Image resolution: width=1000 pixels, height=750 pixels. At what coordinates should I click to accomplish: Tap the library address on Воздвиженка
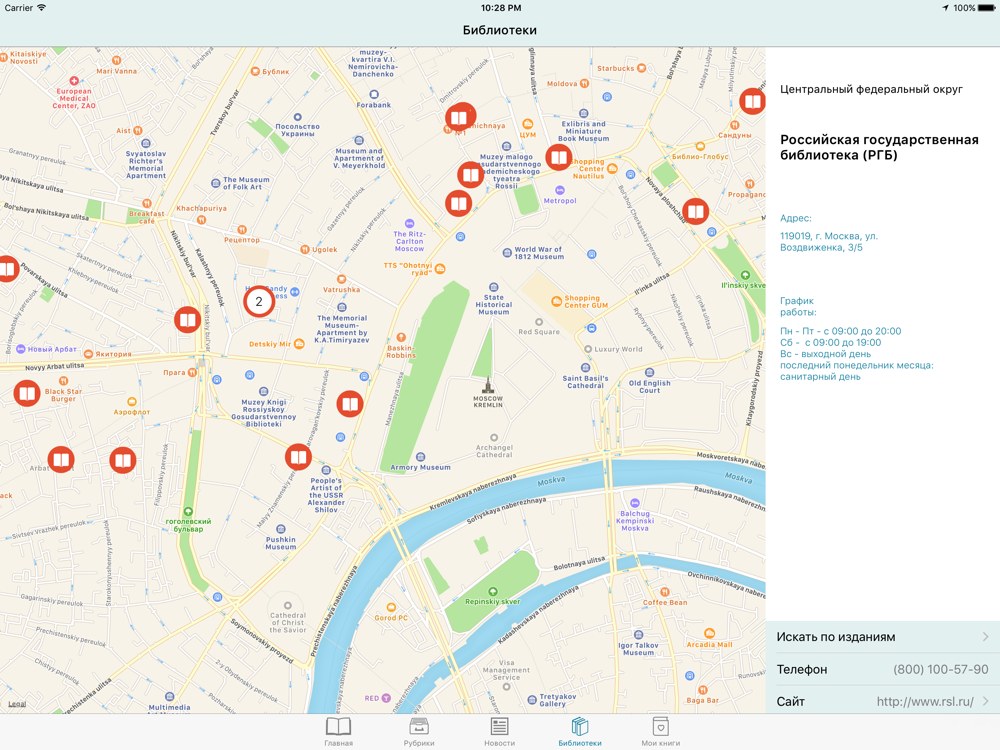coord(829,242)
